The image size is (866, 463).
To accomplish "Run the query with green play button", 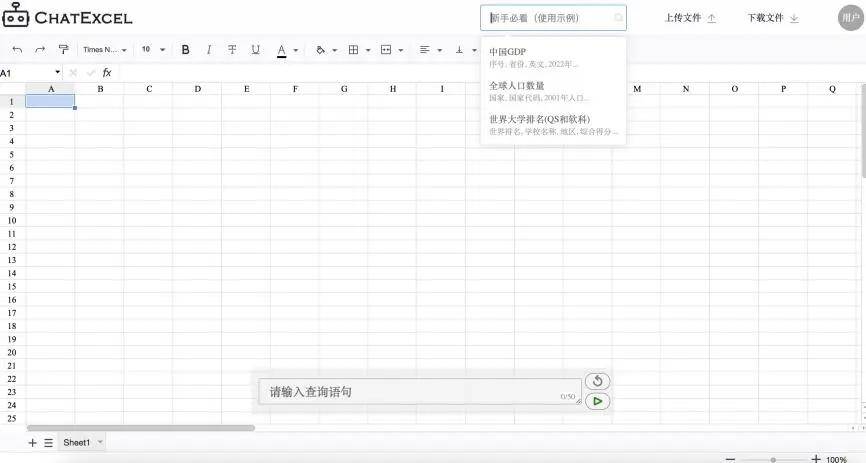I will 598,401.
